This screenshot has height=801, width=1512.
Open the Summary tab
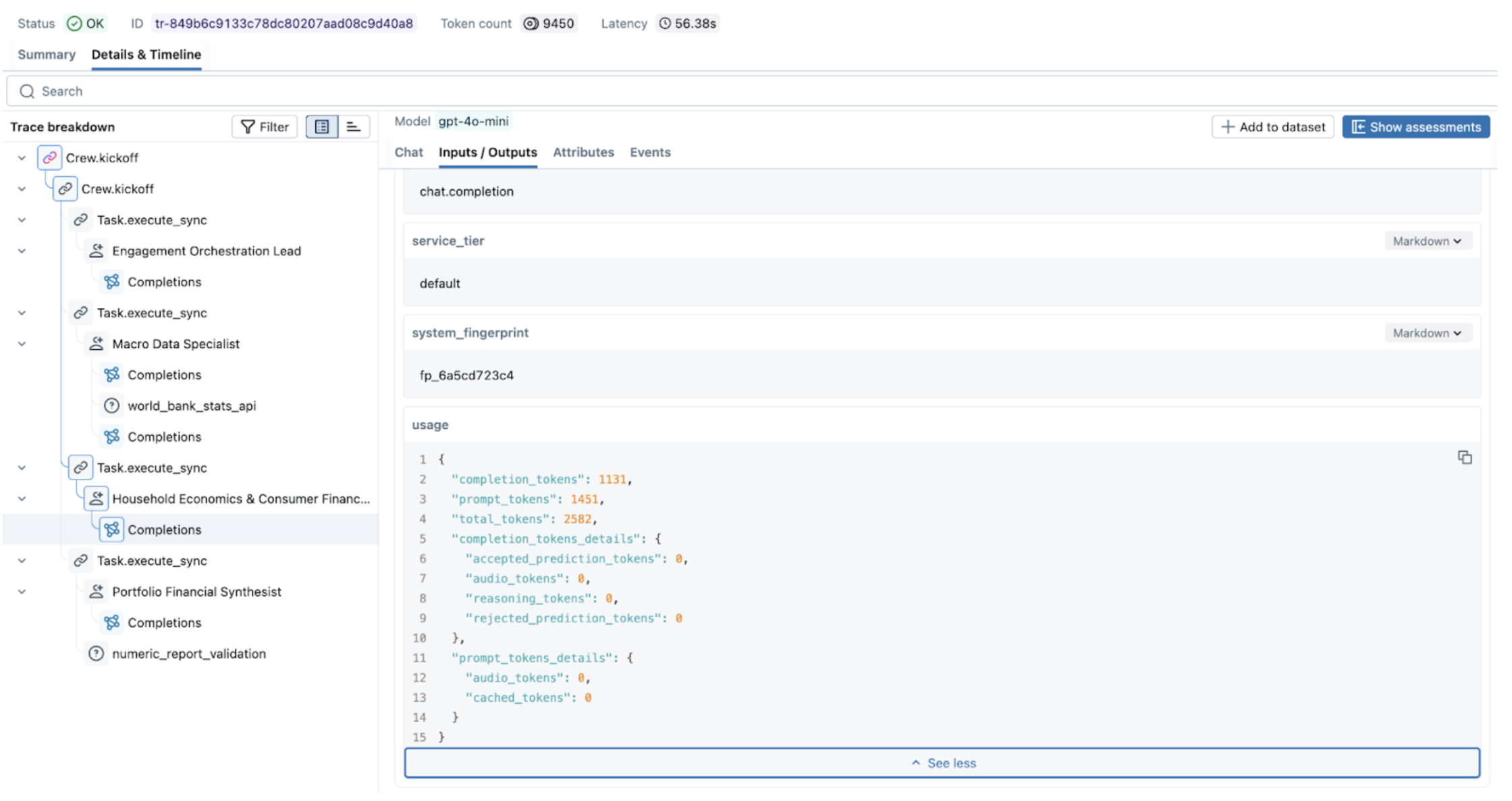pos(47,55)
